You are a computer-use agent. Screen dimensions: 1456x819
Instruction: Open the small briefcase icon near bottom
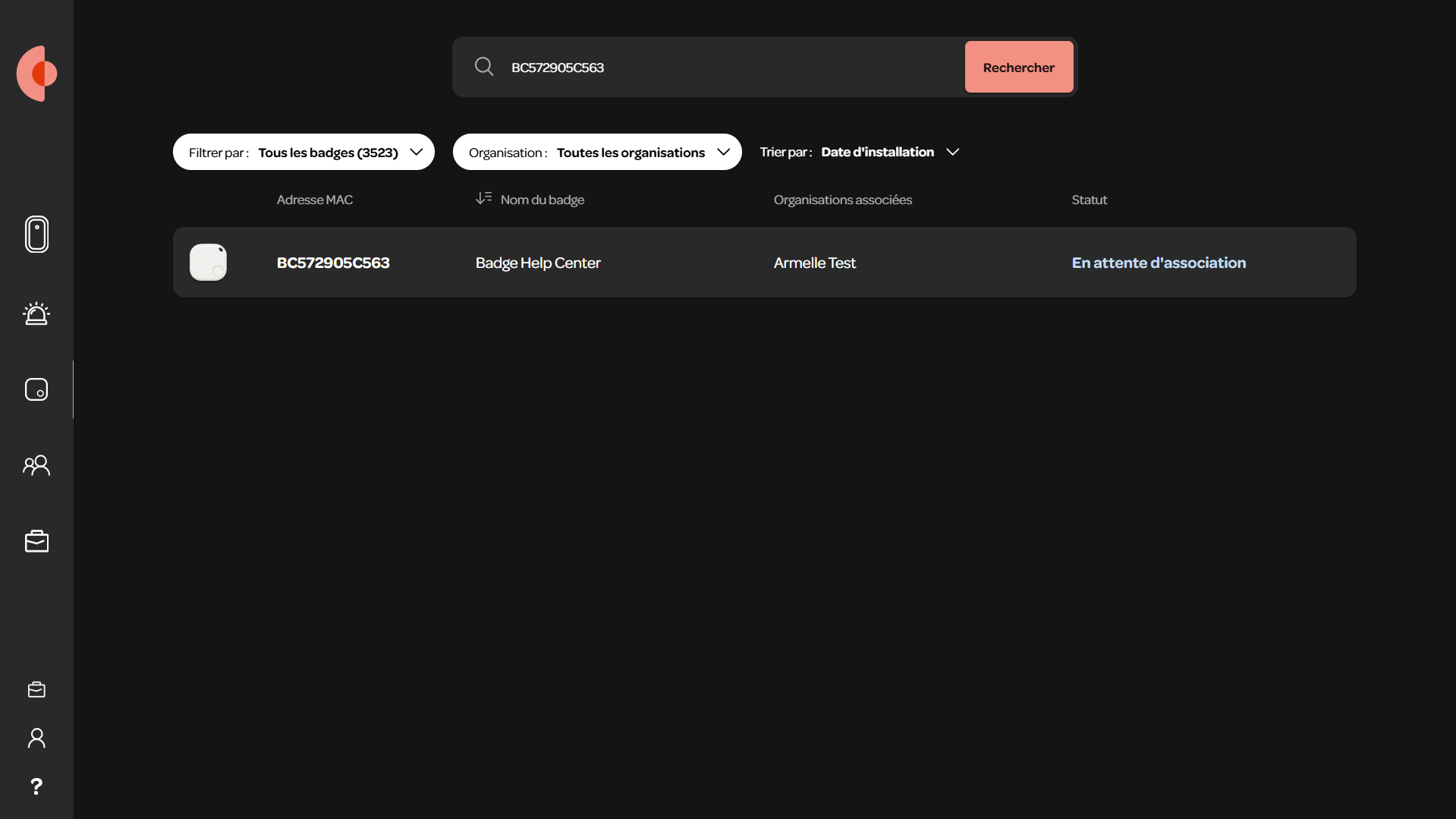(36, 689)
